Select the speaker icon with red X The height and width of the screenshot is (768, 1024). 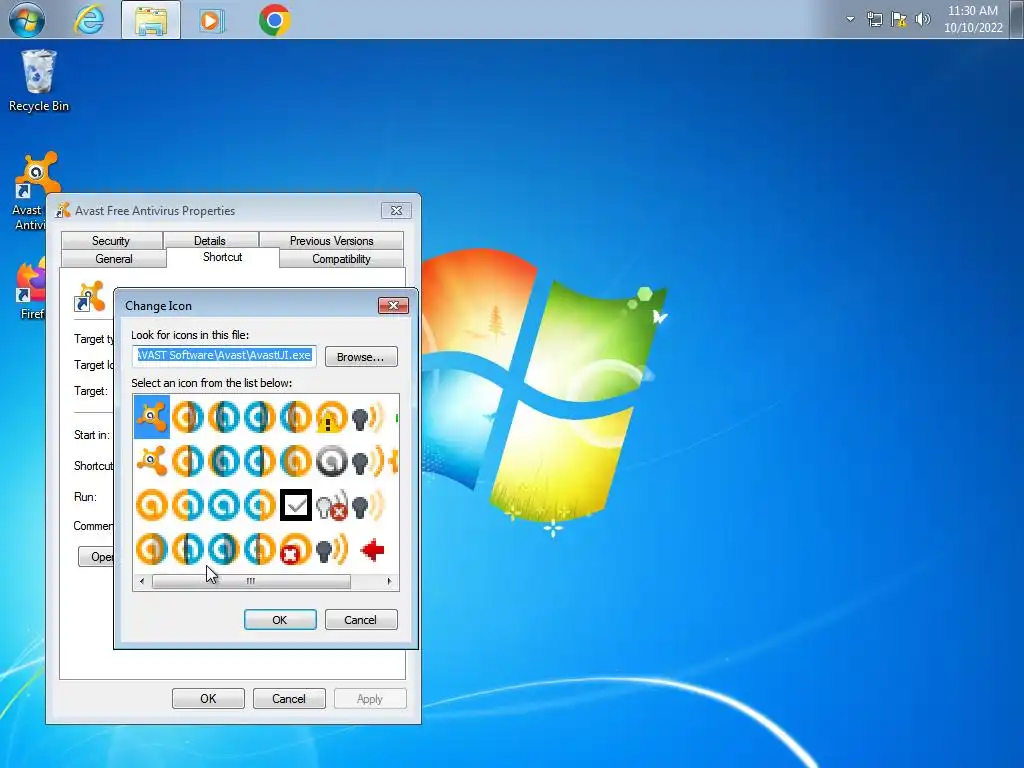tap(332, 505)
